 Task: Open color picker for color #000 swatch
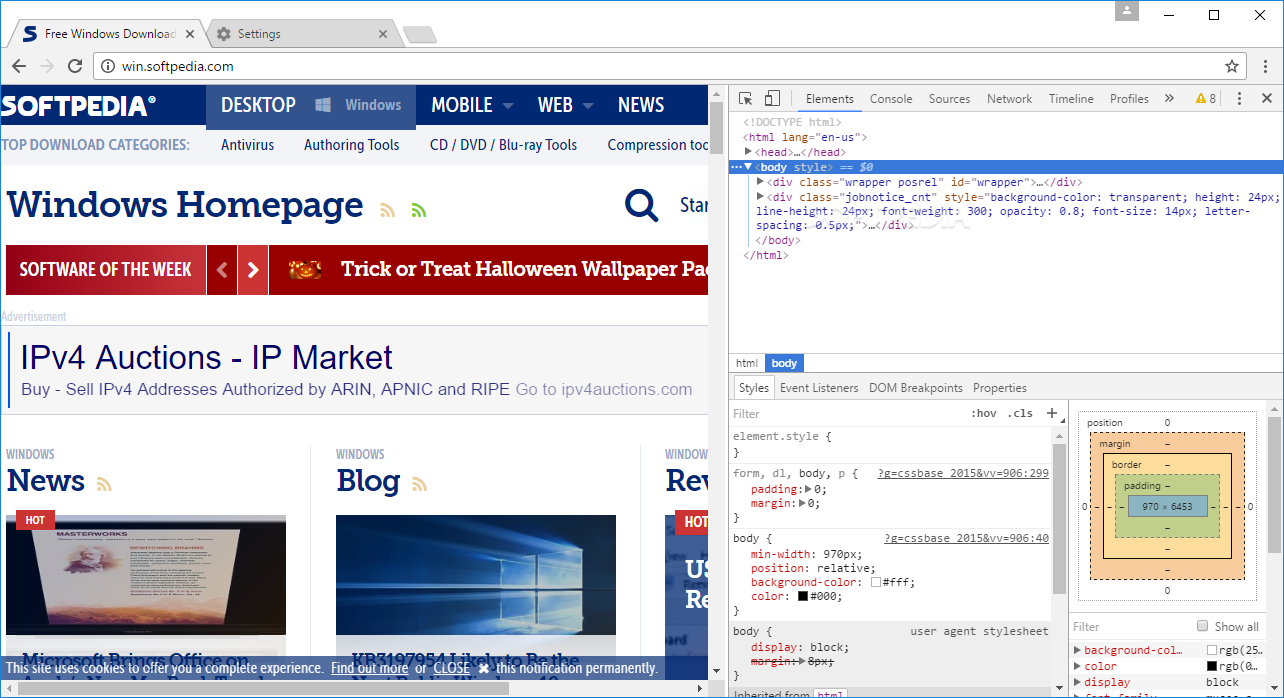[x=802, y=596]
